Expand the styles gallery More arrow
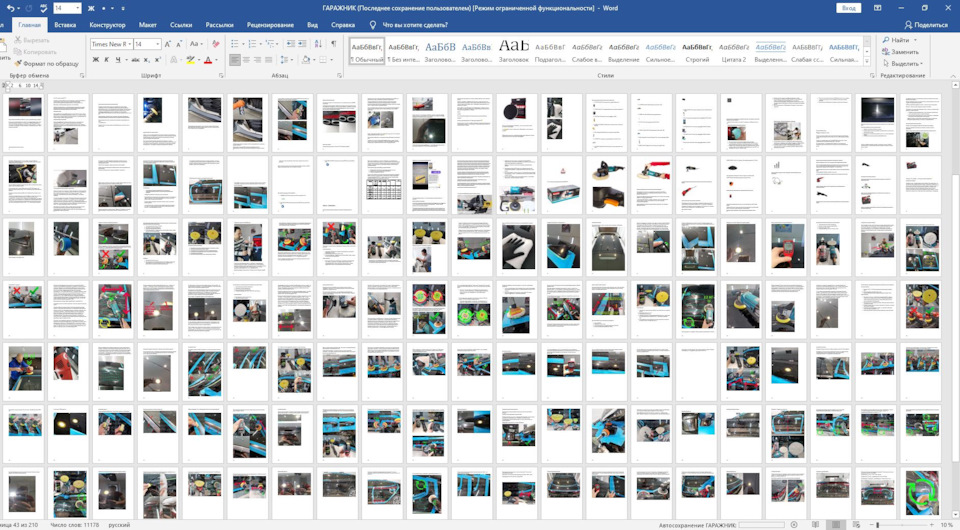The height and width of the screenshot is (530, 960). click(866, 61)
